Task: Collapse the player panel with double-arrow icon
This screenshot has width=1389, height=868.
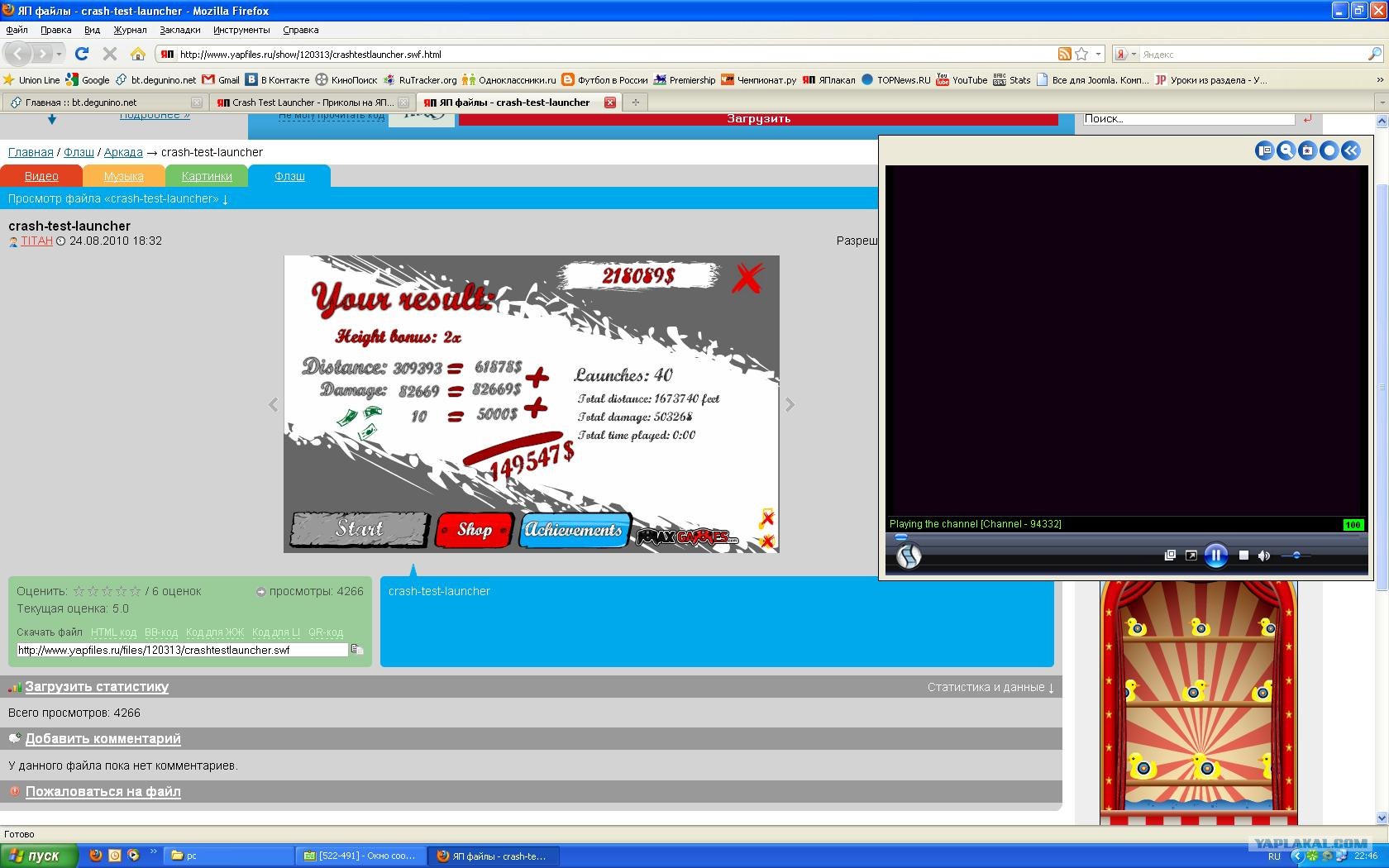Action: point(1350,150)
